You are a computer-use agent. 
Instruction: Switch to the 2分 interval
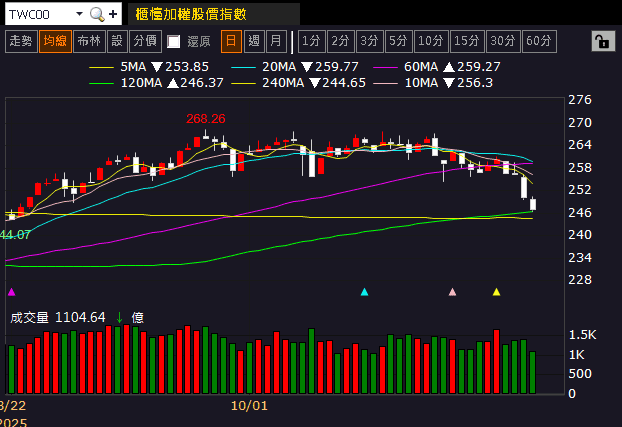coord(341,41)
